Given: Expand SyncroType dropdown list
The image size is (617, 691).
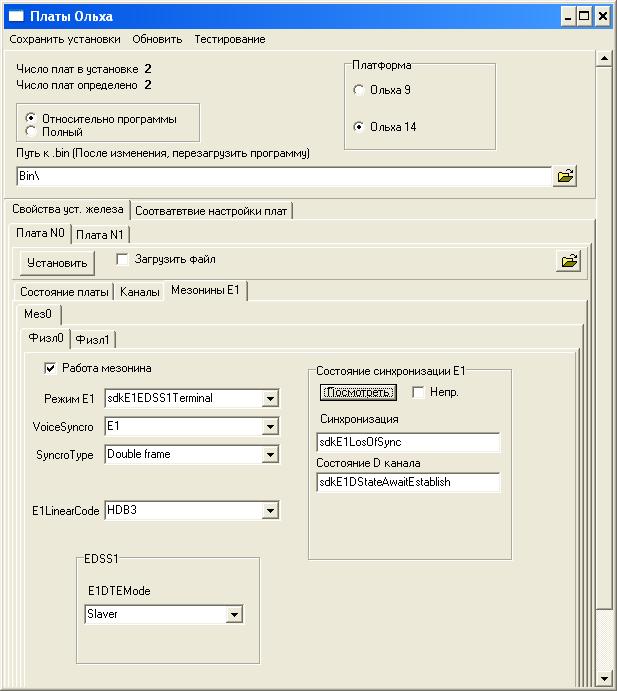Looking at the screenshot, I should coord(270,454).
